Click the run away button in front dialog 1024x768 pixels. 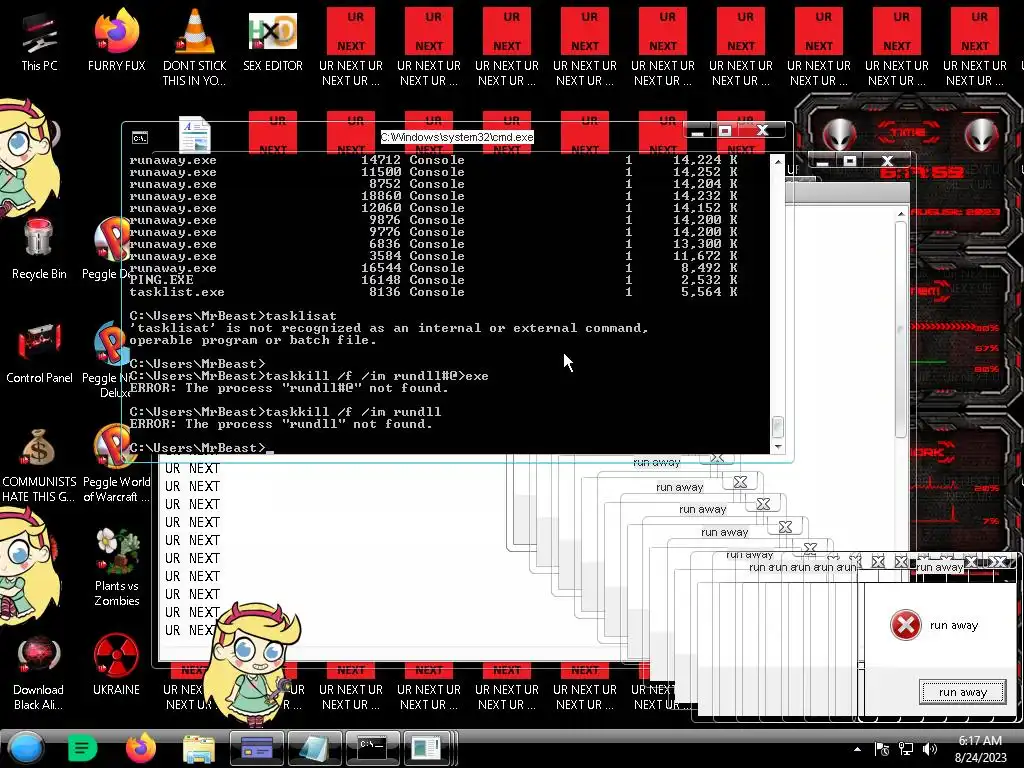[963, 692]
